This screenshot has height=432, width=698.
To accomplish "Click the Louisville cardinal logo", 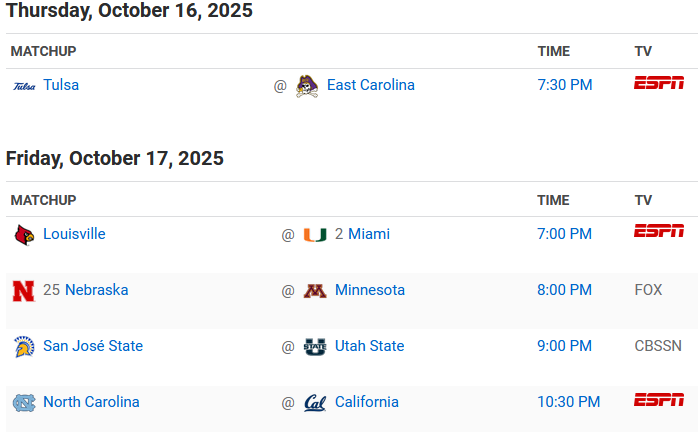I will 23,235.
